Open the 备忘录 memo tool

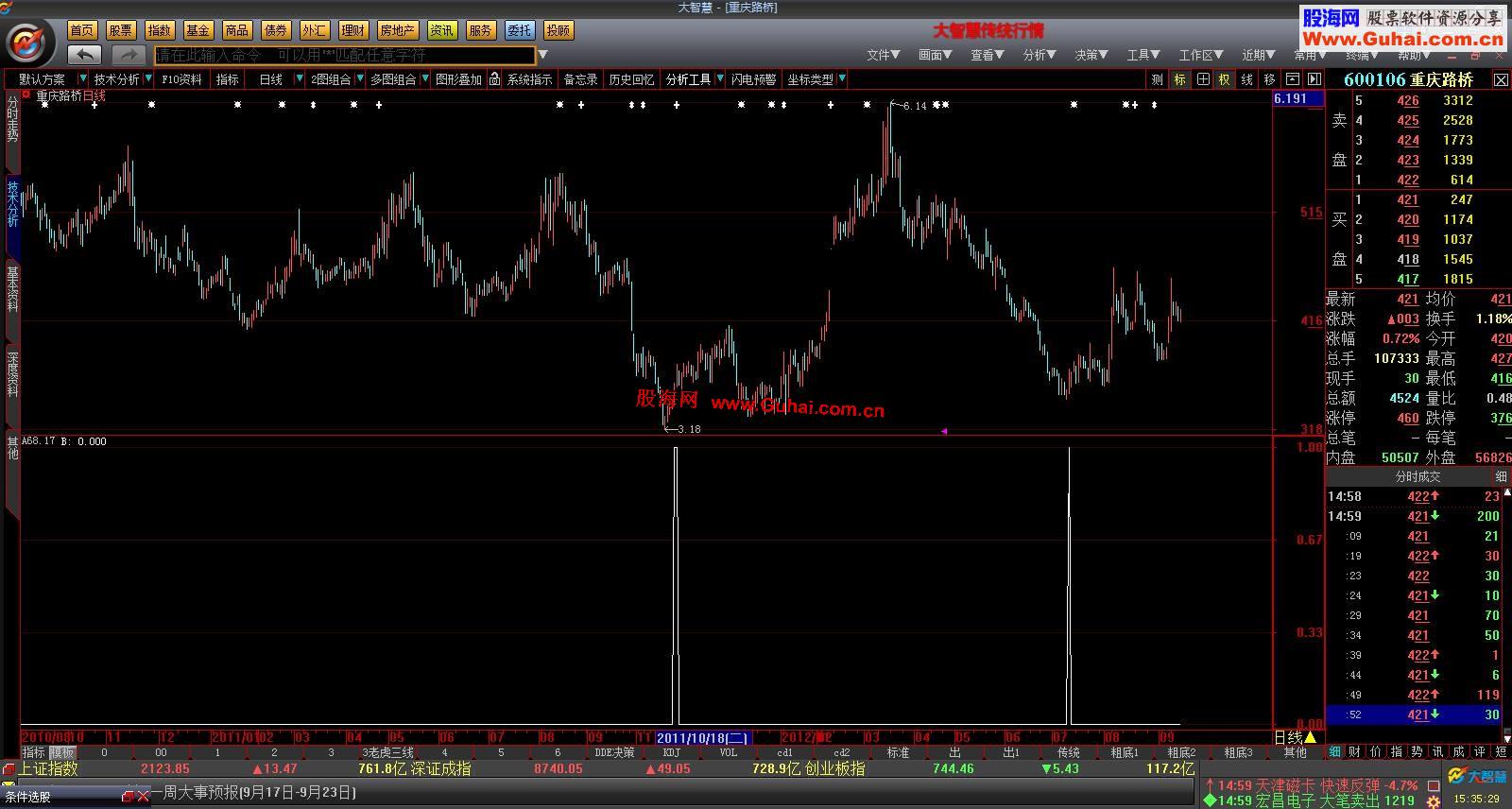pos(580,79)
